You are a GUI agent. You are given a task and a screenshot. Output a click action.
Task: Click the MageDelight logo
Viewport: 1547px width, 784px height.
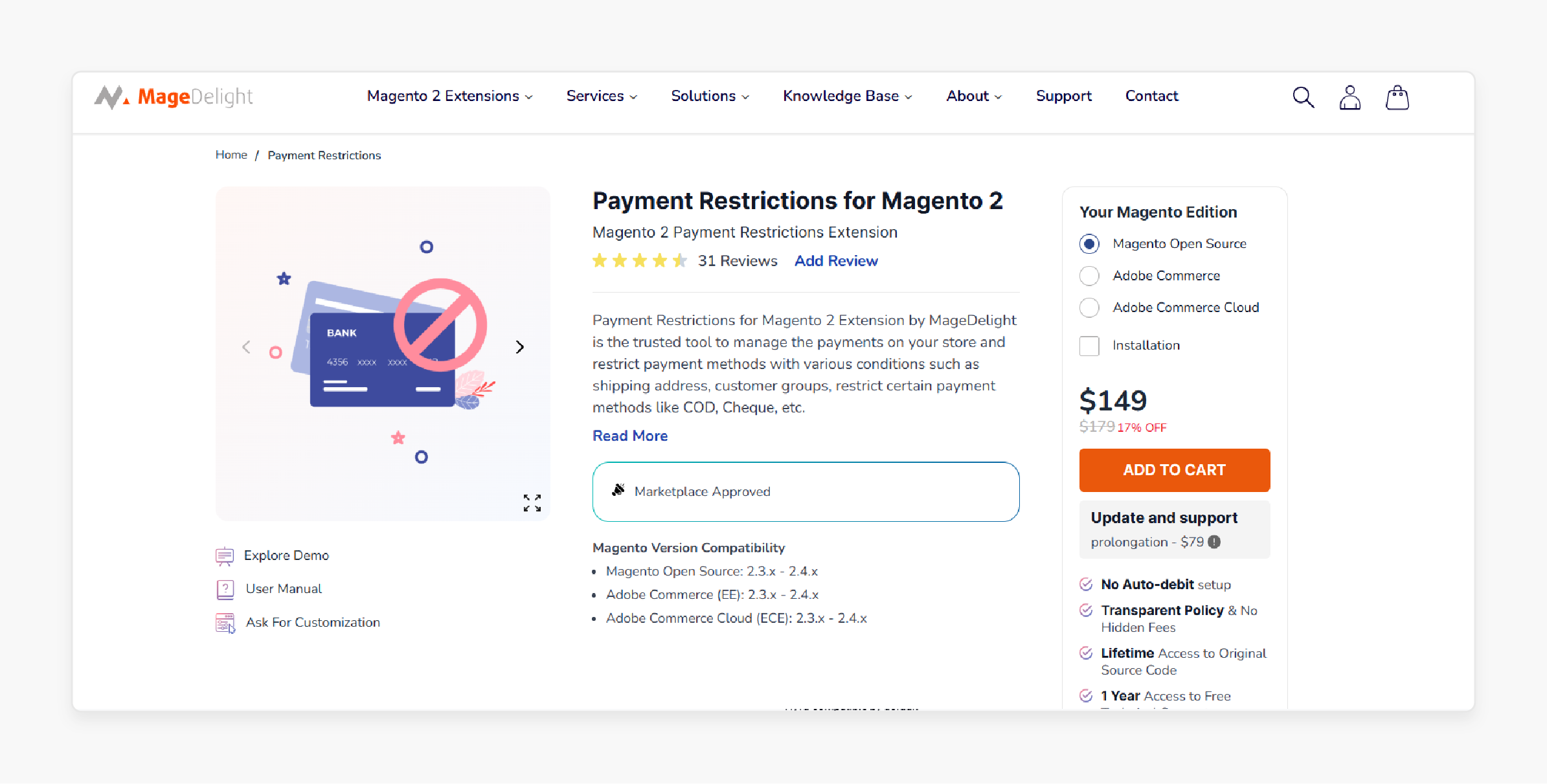click(x=174, y=97)
